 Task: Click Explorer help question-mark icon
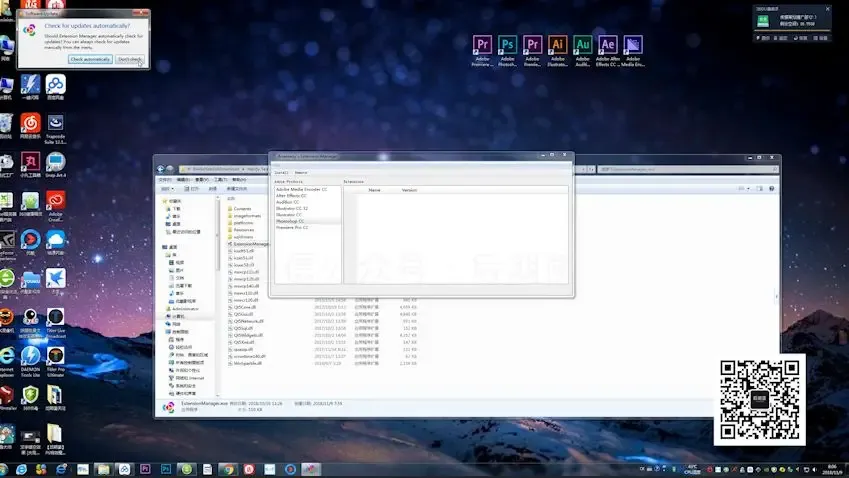(x=772, y=188)
